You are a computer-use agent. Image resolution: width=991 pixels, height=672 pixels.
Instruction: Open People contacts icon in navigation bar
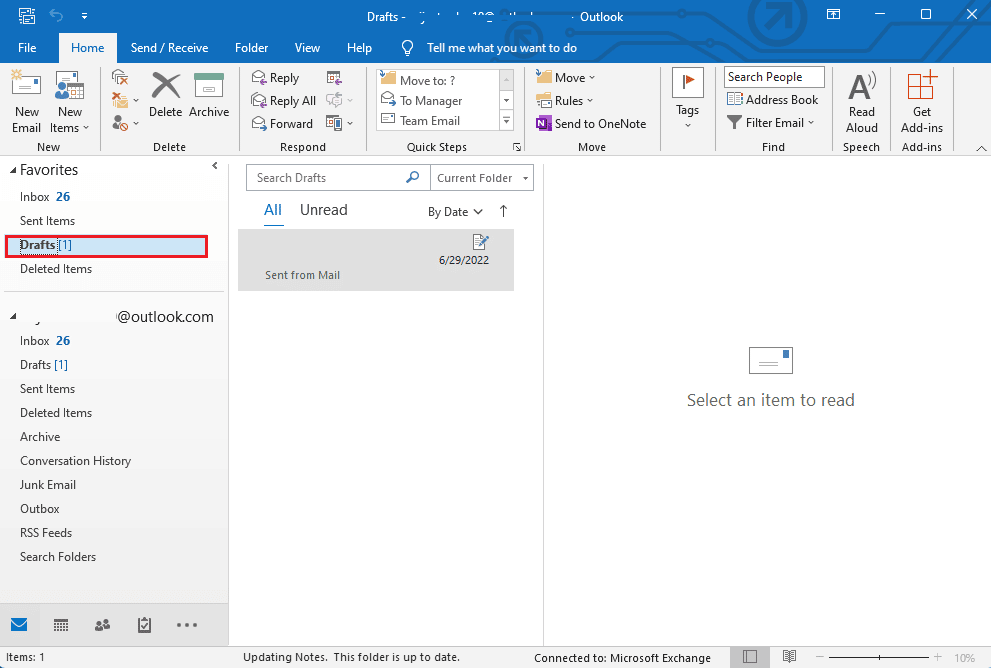pyautogui.click(x=102, y=625)
